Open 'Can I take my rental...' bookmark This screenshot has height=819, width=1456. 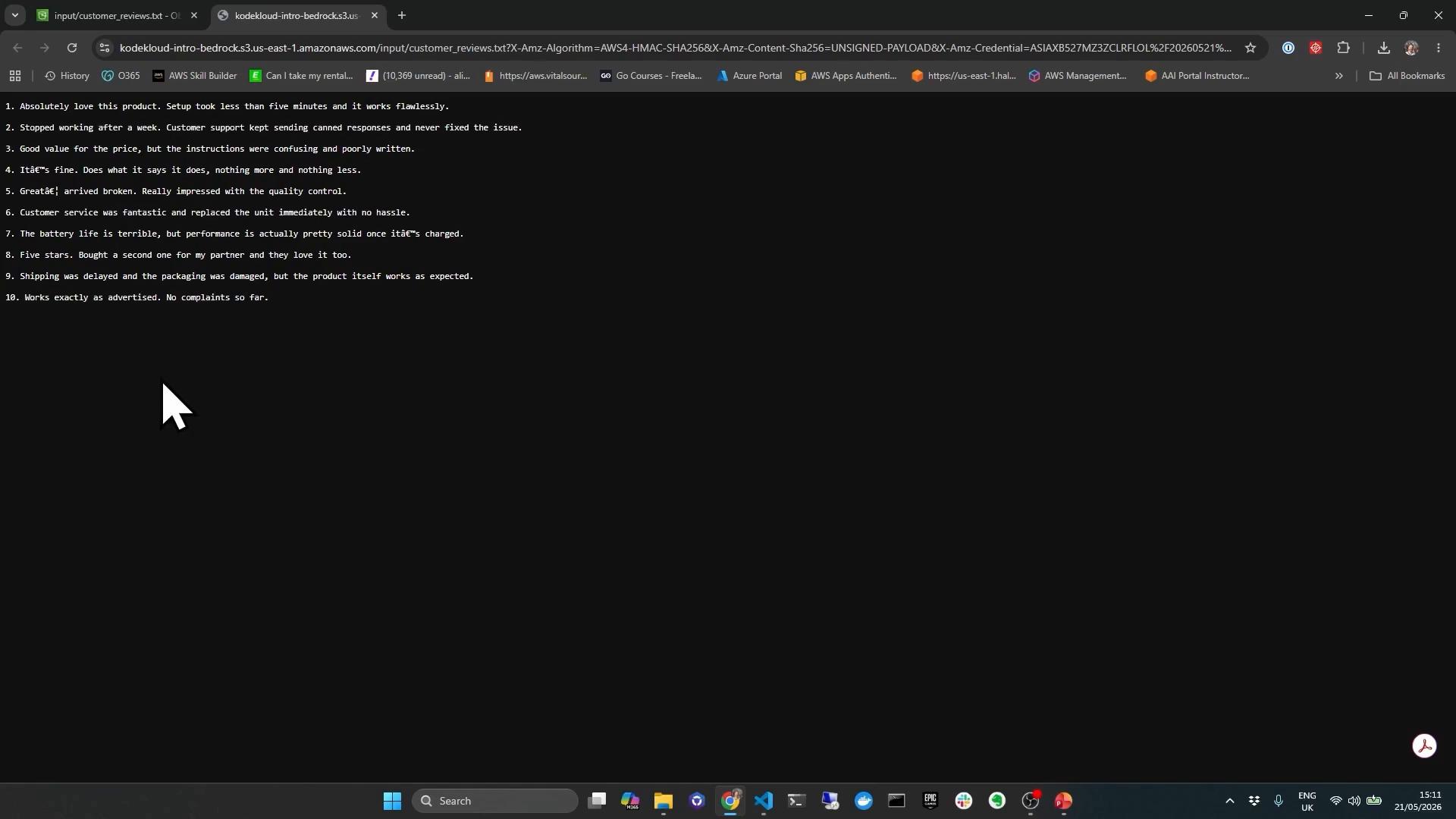(302, 76)
